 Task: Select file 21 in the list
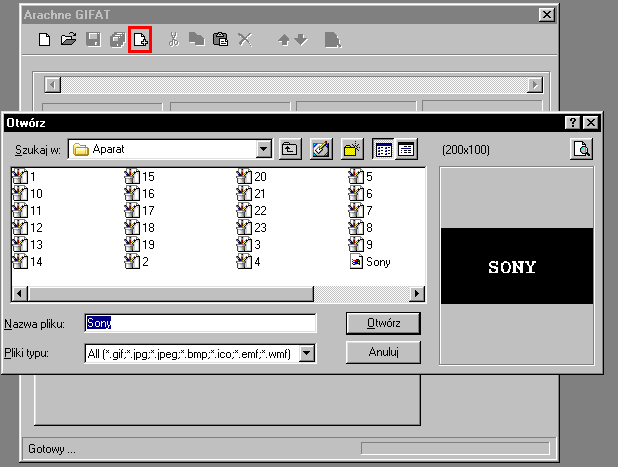tap(251, 193)
